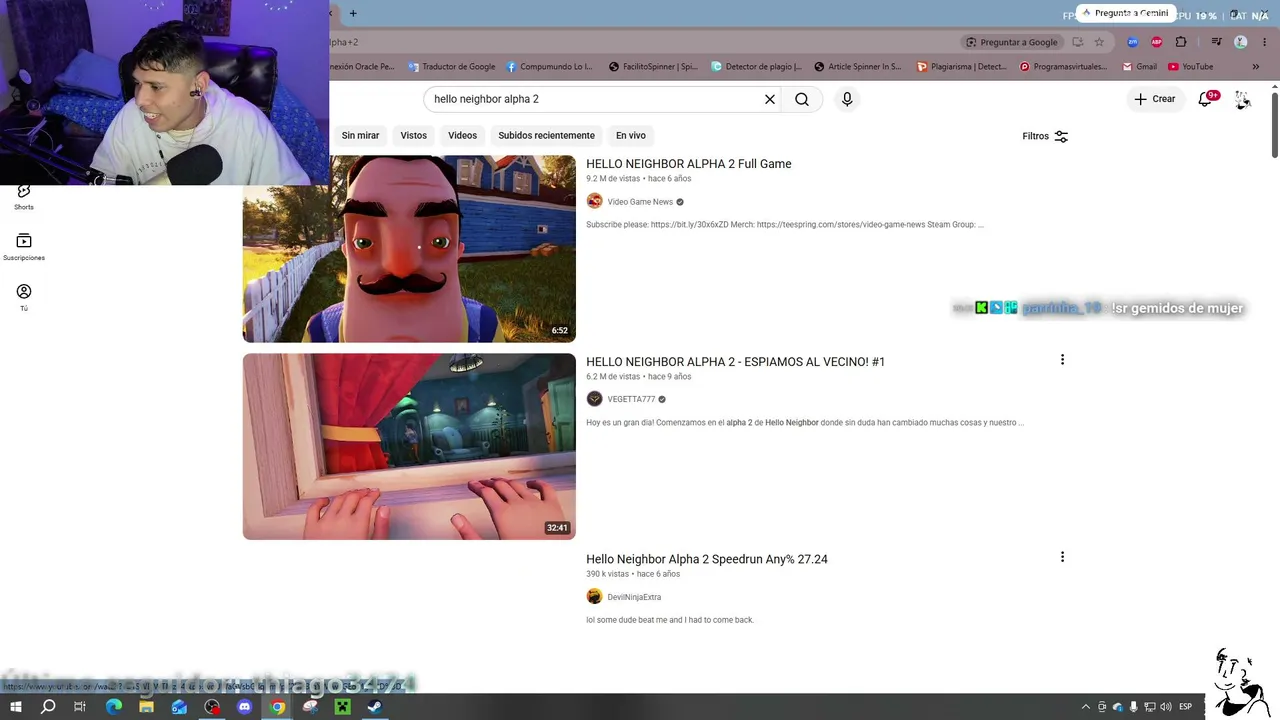Open more options for the Speedrun Any% video

tap(1062, 557)
